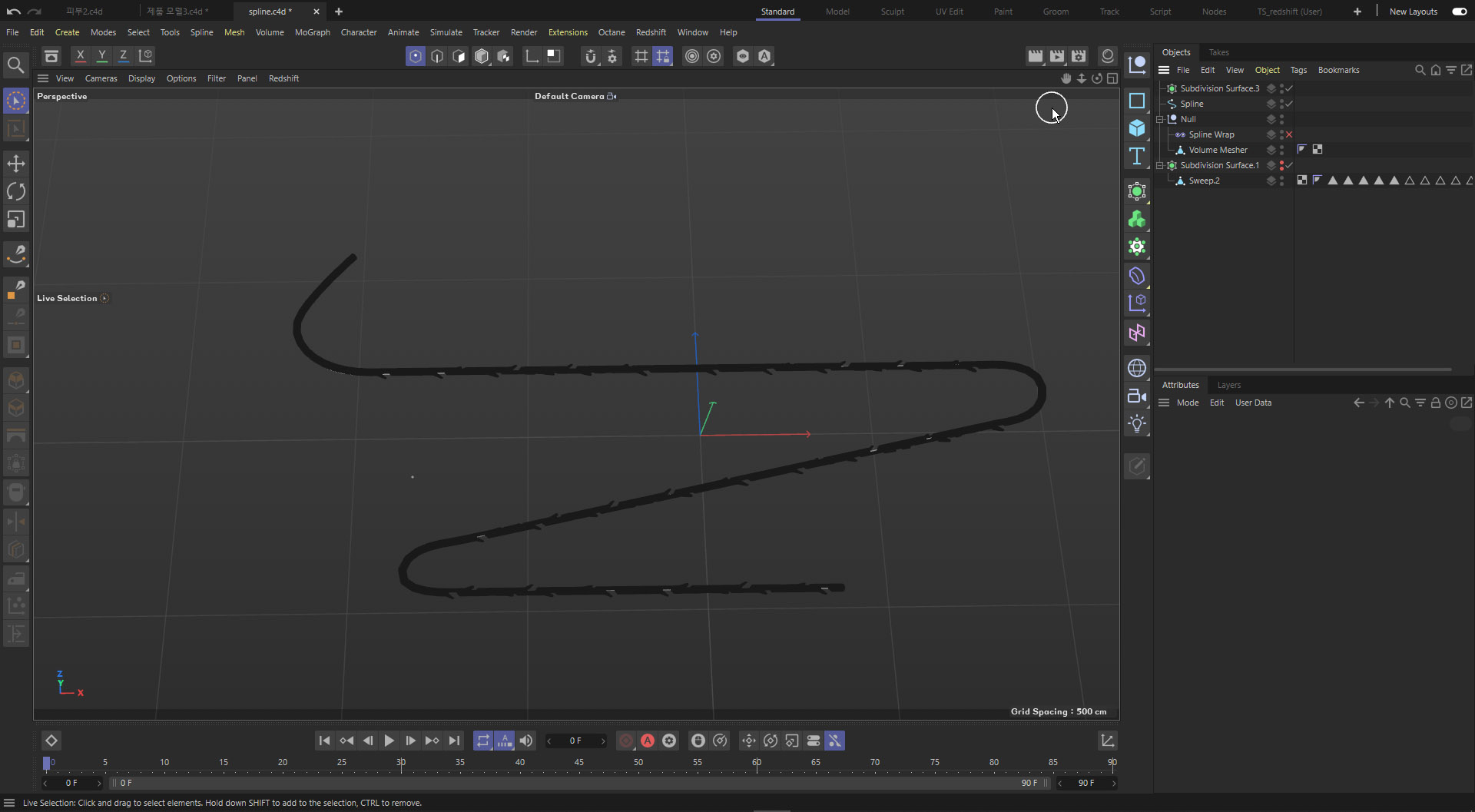Close the spline.c4d tab

coord(316,12)
